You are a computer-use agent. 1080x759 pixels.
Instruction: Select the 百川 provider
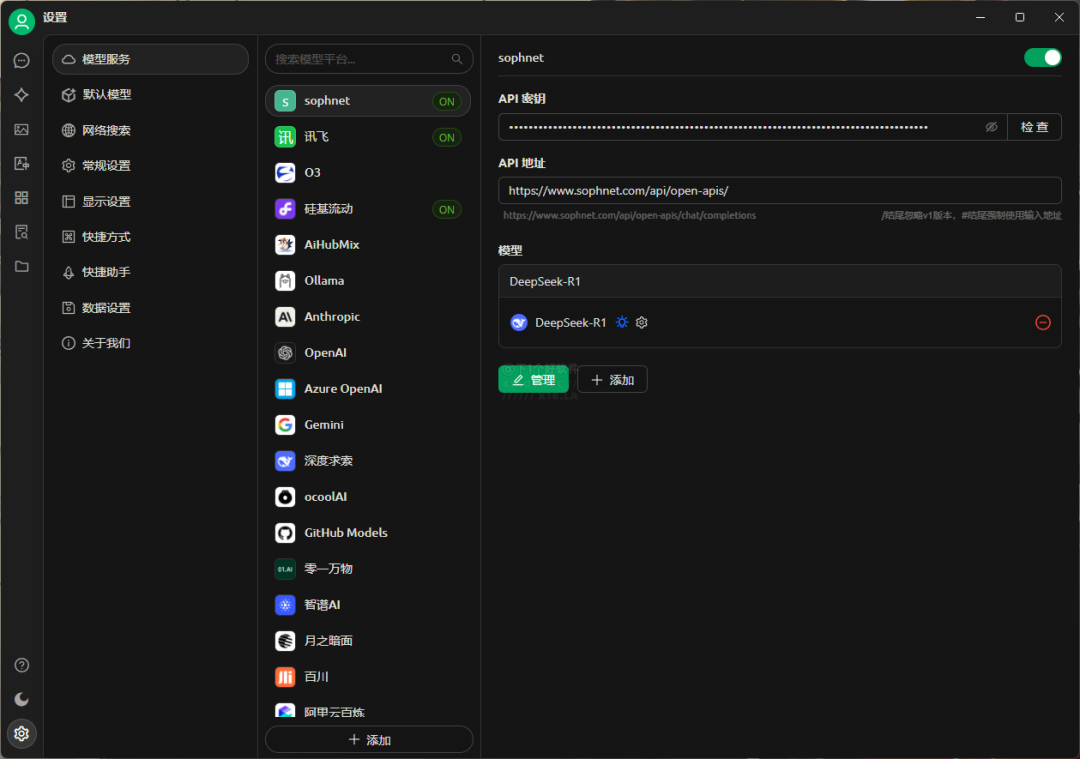pos(368,677)
